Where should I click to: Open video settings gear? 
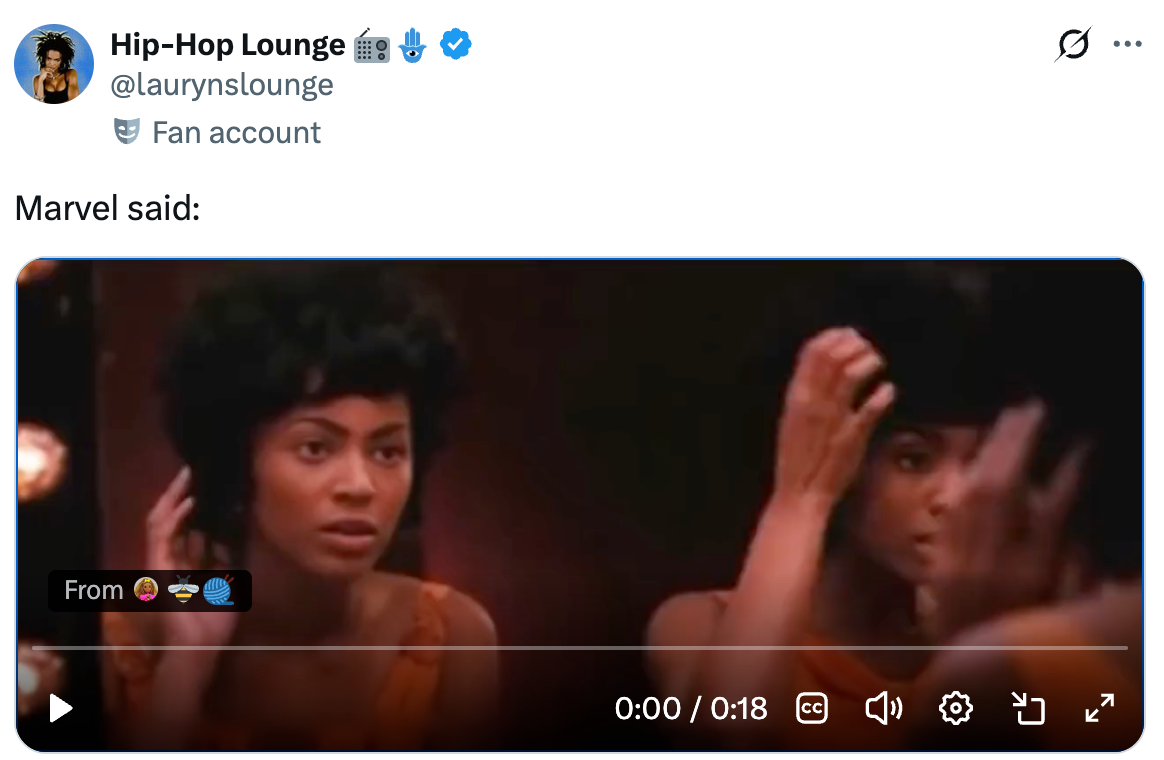point(955,708)
